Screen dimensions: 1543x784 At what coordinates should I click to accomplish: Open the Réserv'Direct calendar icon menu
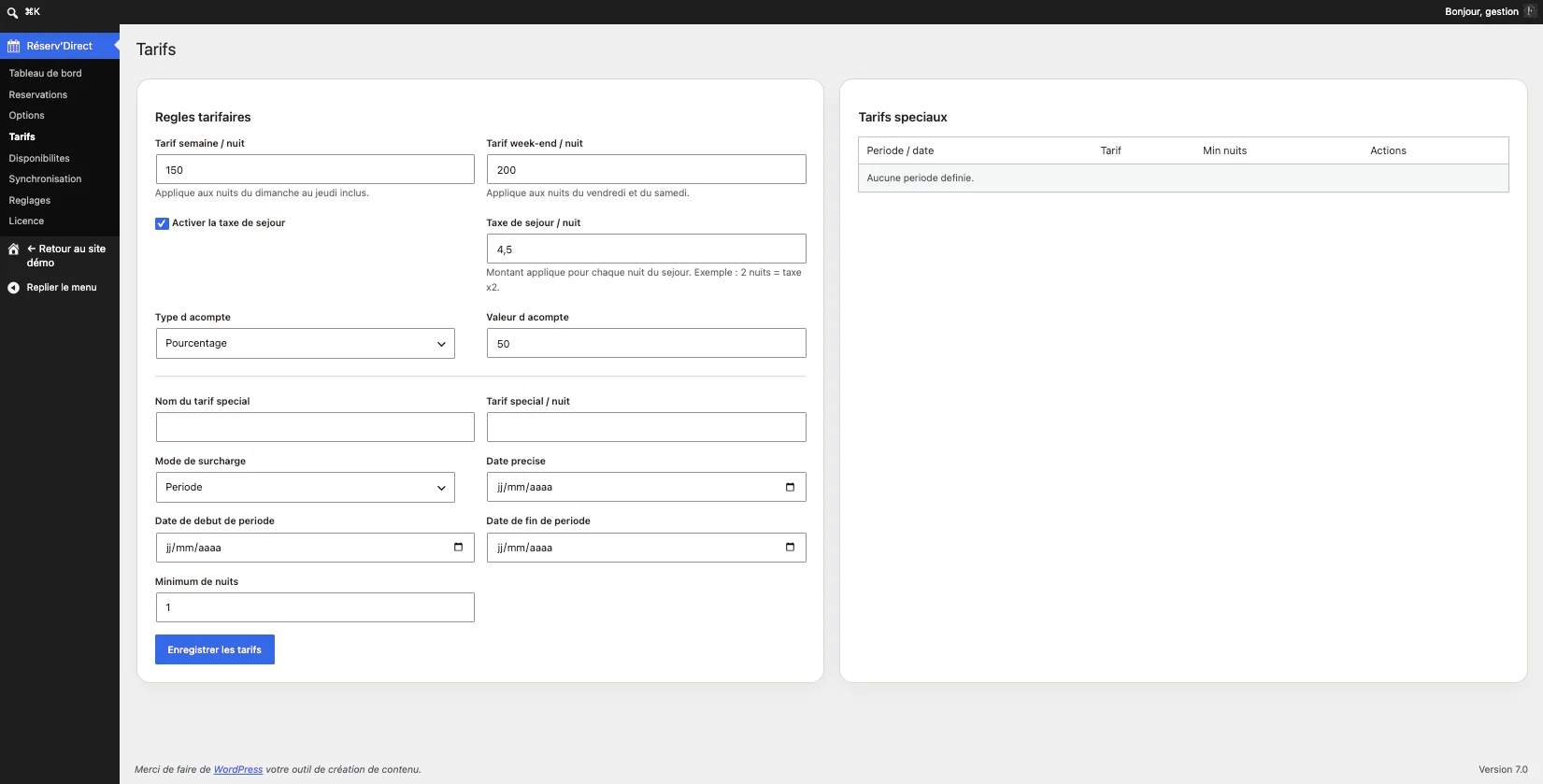pos(14,46)
